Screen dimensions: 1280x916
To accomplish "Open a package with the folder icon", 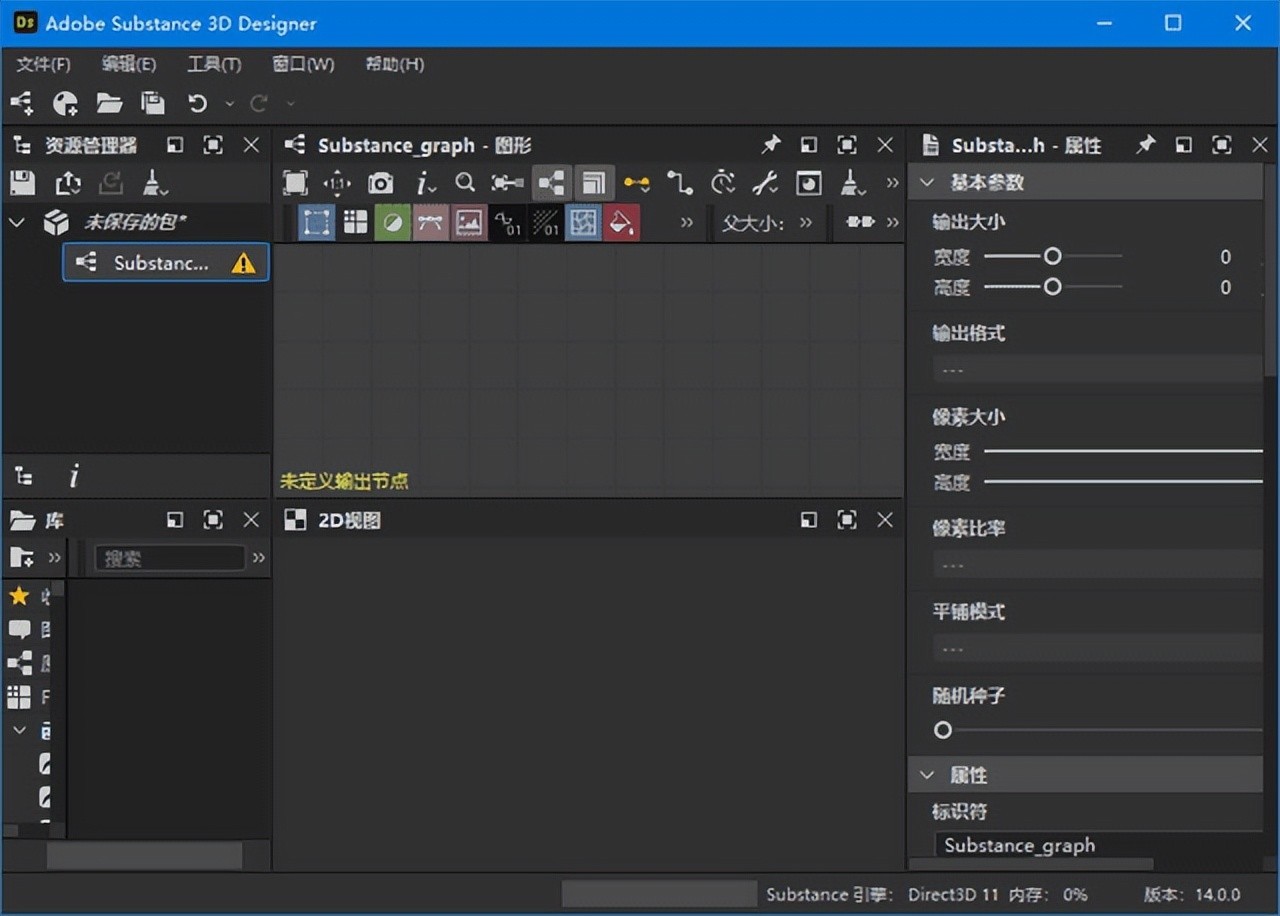I will pyautogui.click(x=109, y=103).
